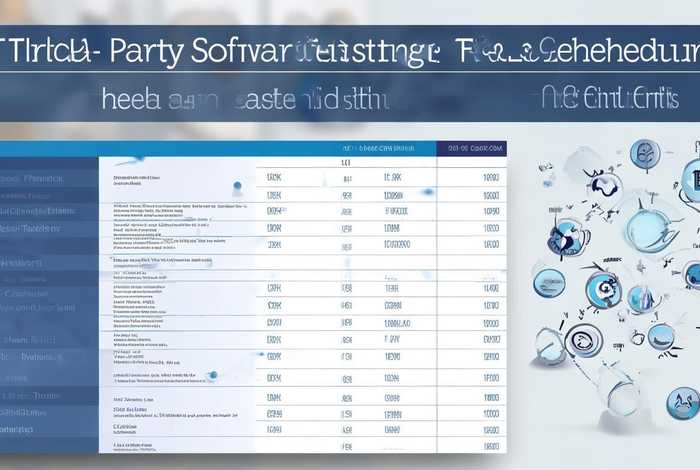Open the dark swirl bubble beside the leaf icon
This screenshot has width=700, height=470.
pyautogui.click(x=603, y=187)
